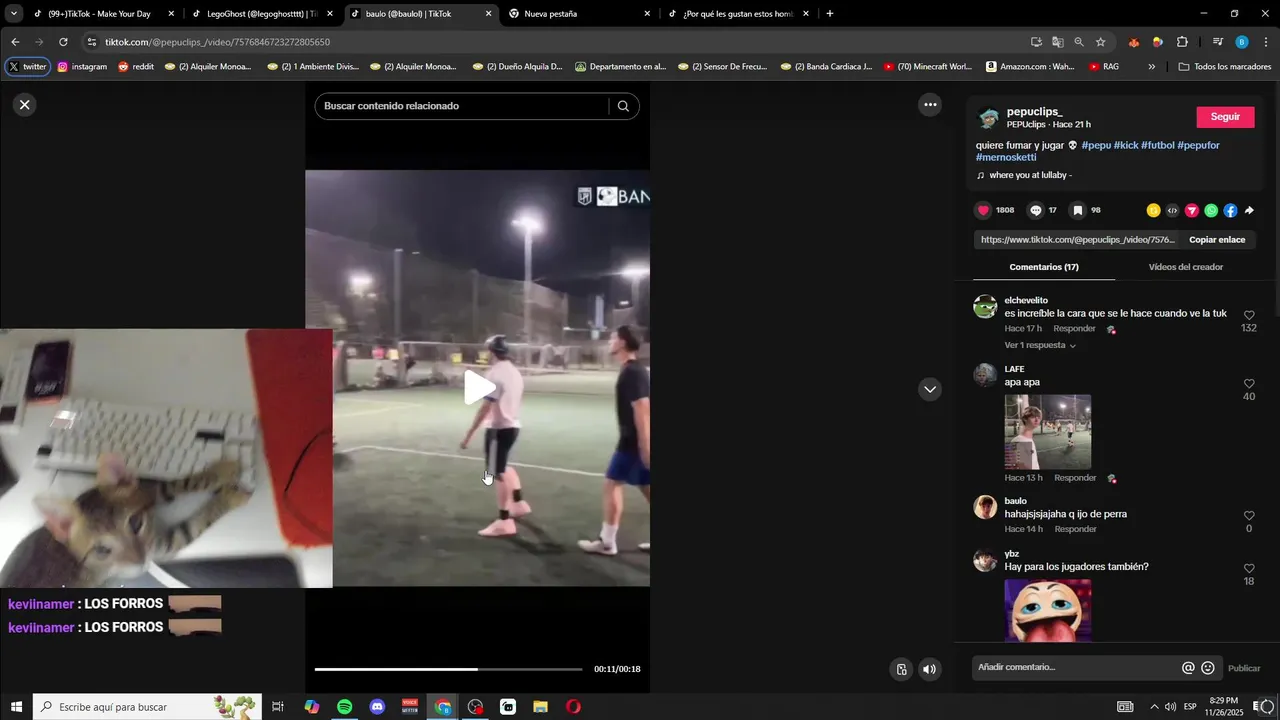Image resolution: width=1280 pixels, height=720 pixels.
Task: Open Discord from the taskbar
Action: click(x=377, y=707)
